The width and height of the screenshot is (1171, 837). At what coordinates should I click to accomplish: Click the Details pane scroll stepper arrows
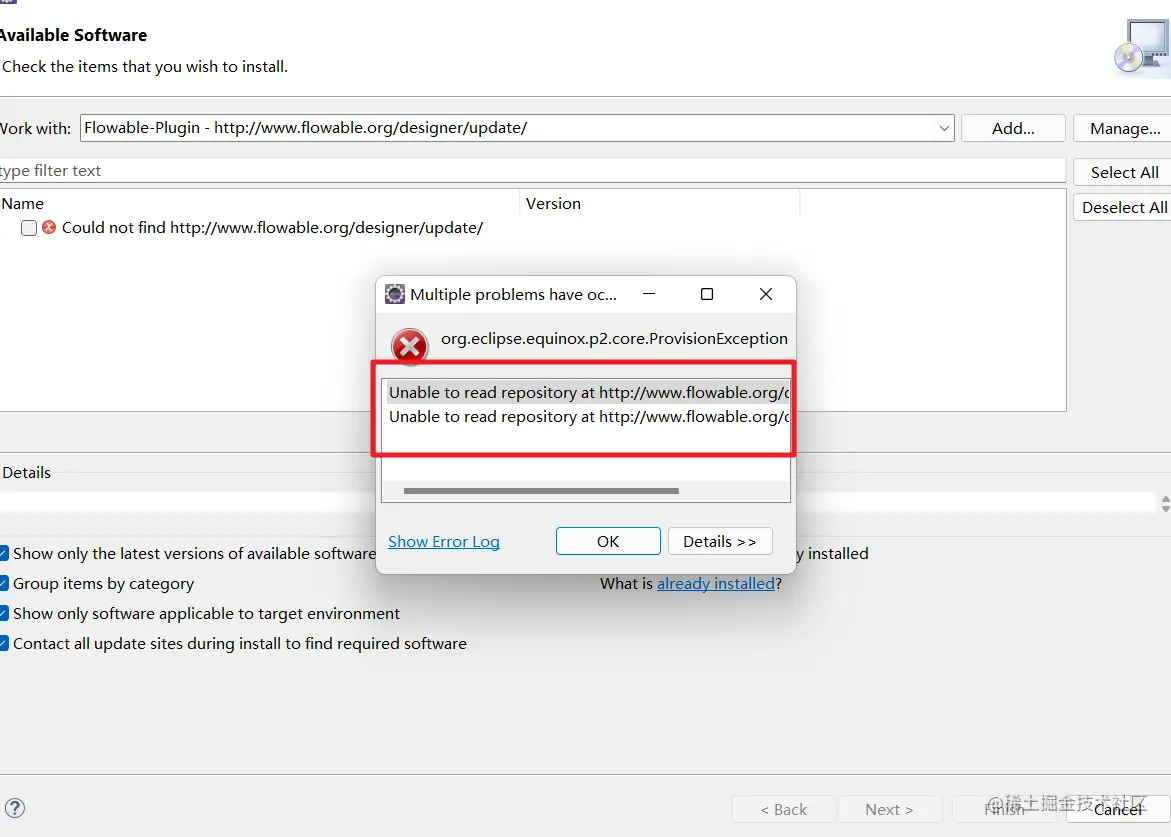pyautogui.click(x=1165, y=504)
